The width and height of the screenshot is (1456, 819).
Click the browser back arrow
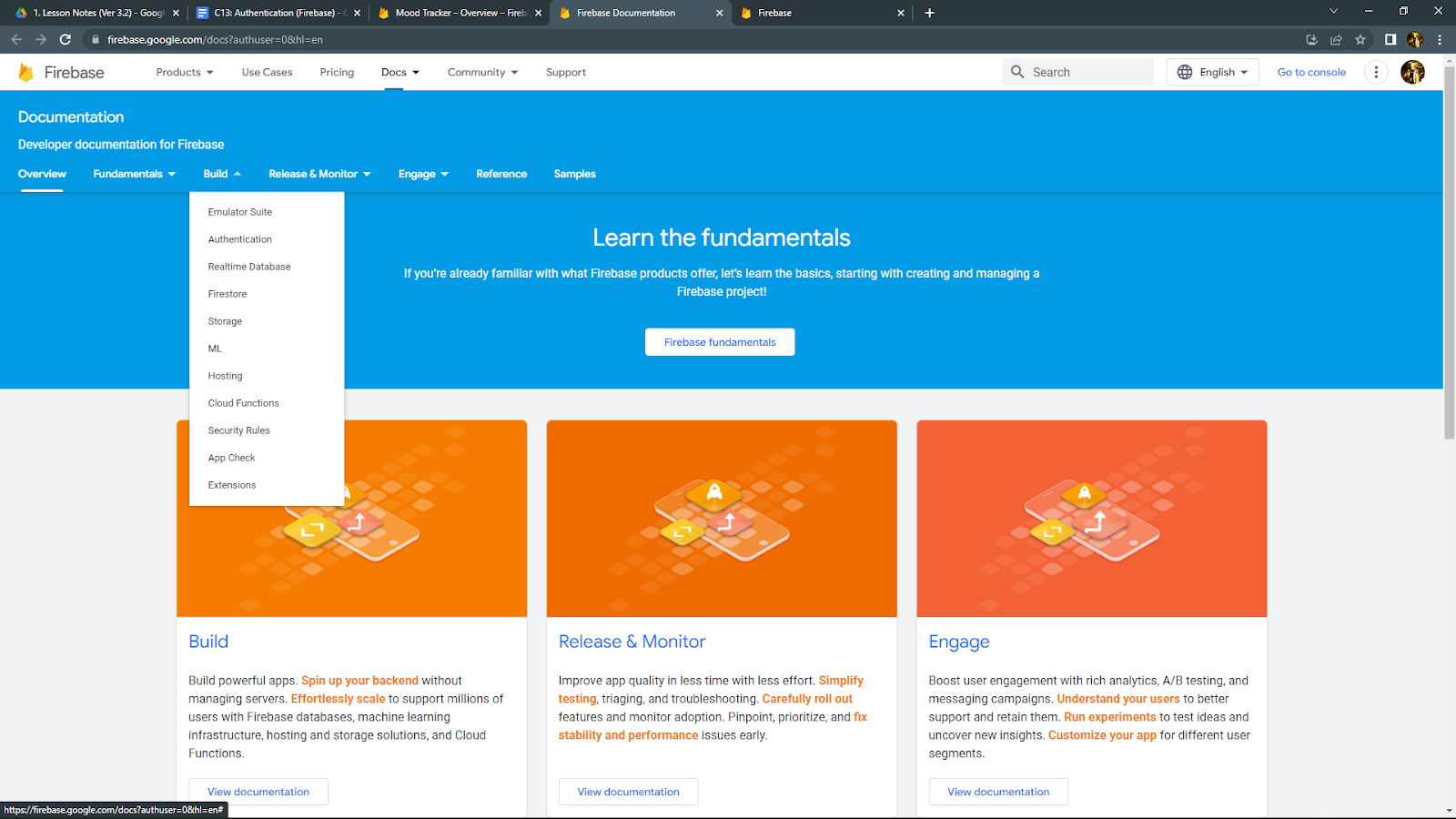[16, 39]
